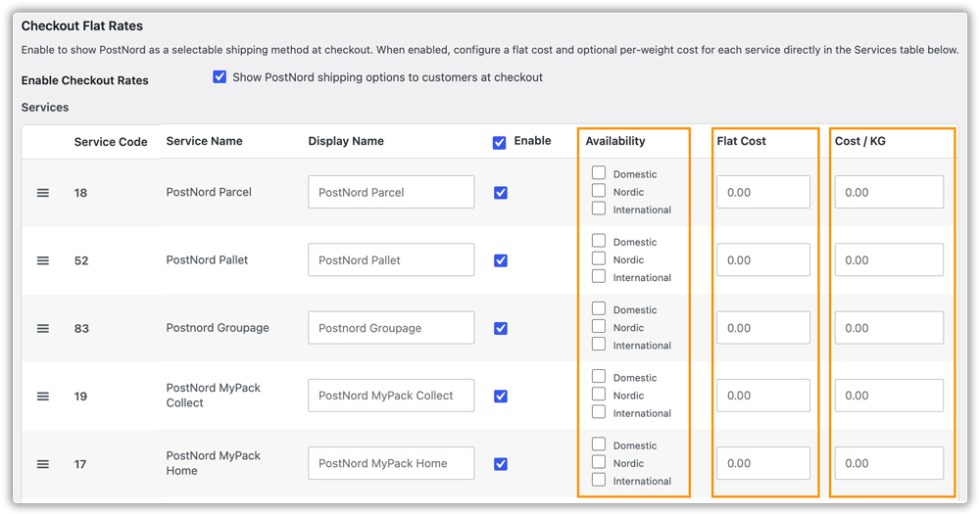Select service code 19 cell
980x514 pixels.
(81, 396)
